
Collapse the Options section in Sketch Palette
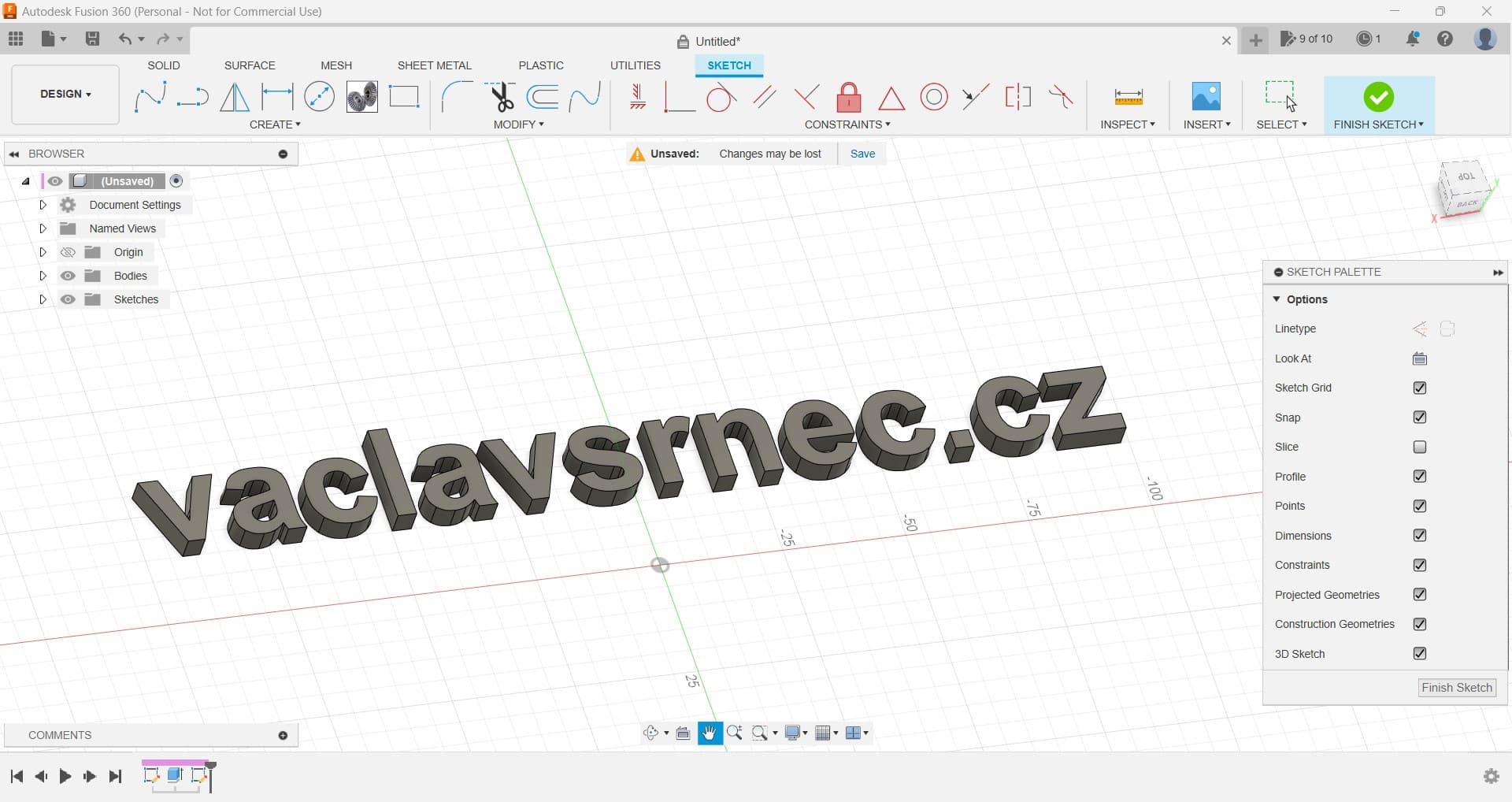pyautogui.click(x=1277, y=299)
